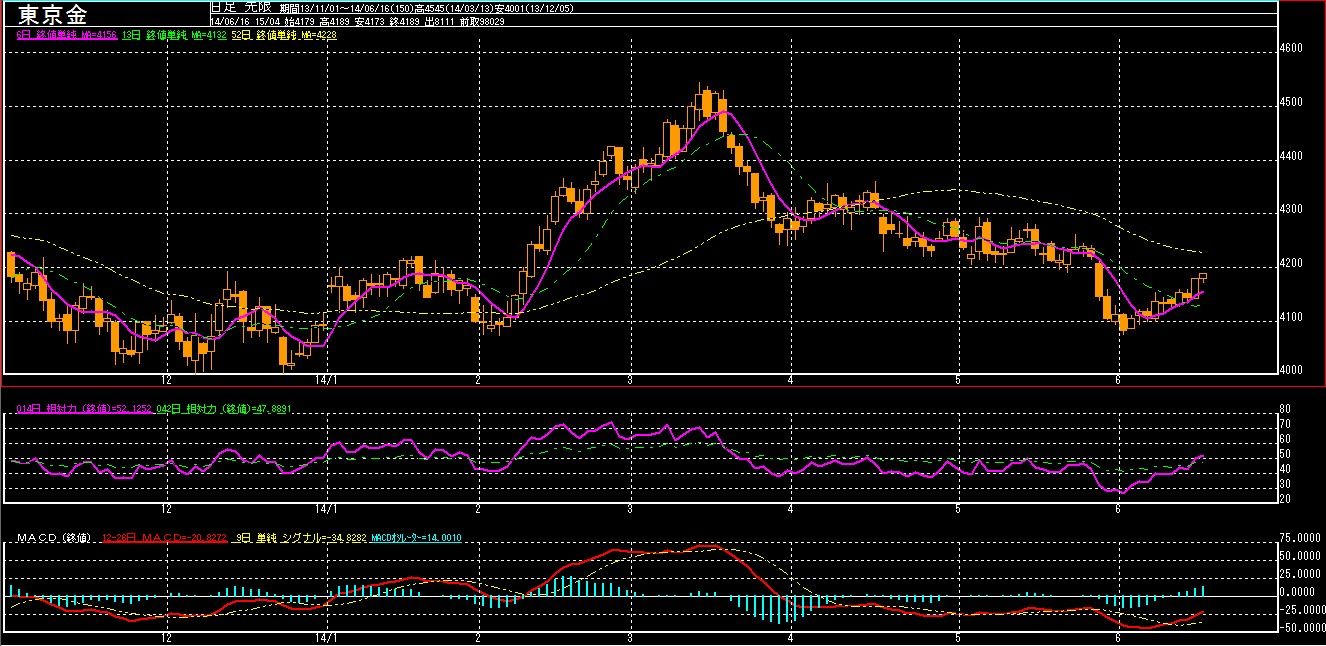The height and width of the screenshot is (646, 1326).
Task: Open the 6日 終値単純 MA=4156 legend
Action: click(x=68, y=35)
